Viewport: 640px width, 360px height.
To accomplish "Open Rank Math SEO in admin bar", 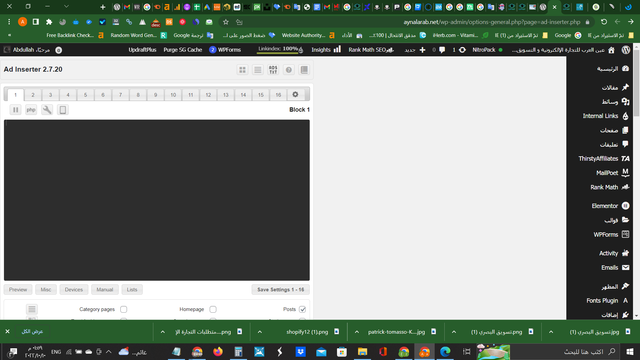I will (371, 50).
